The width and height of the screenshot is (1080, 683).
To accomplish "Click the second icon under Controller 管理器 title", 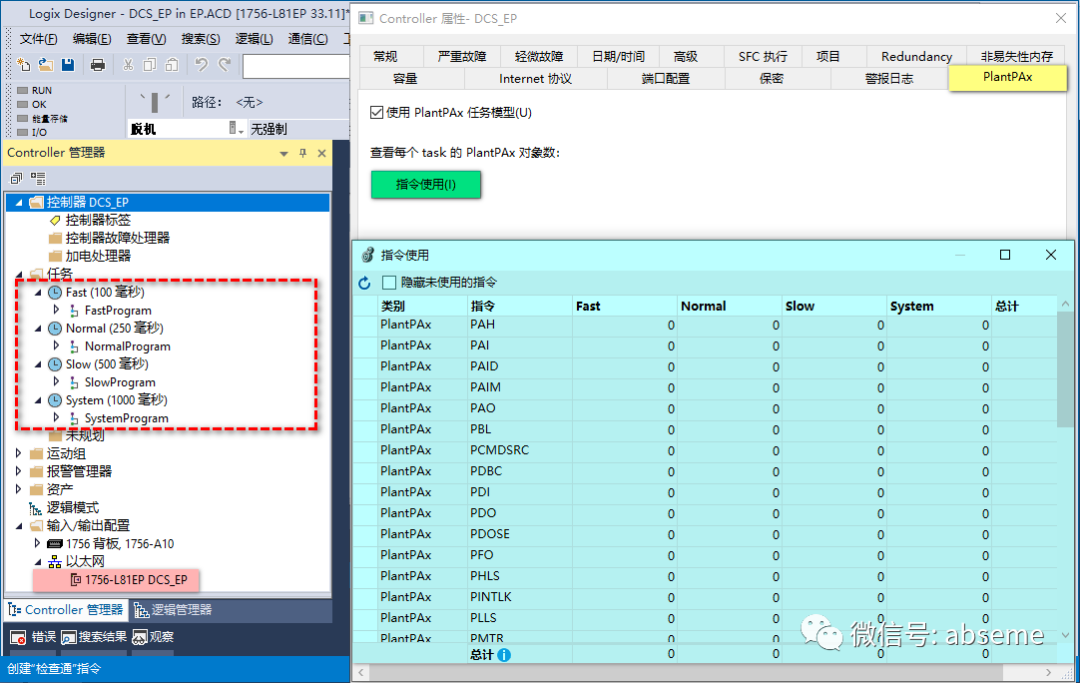I will [38, 179].
